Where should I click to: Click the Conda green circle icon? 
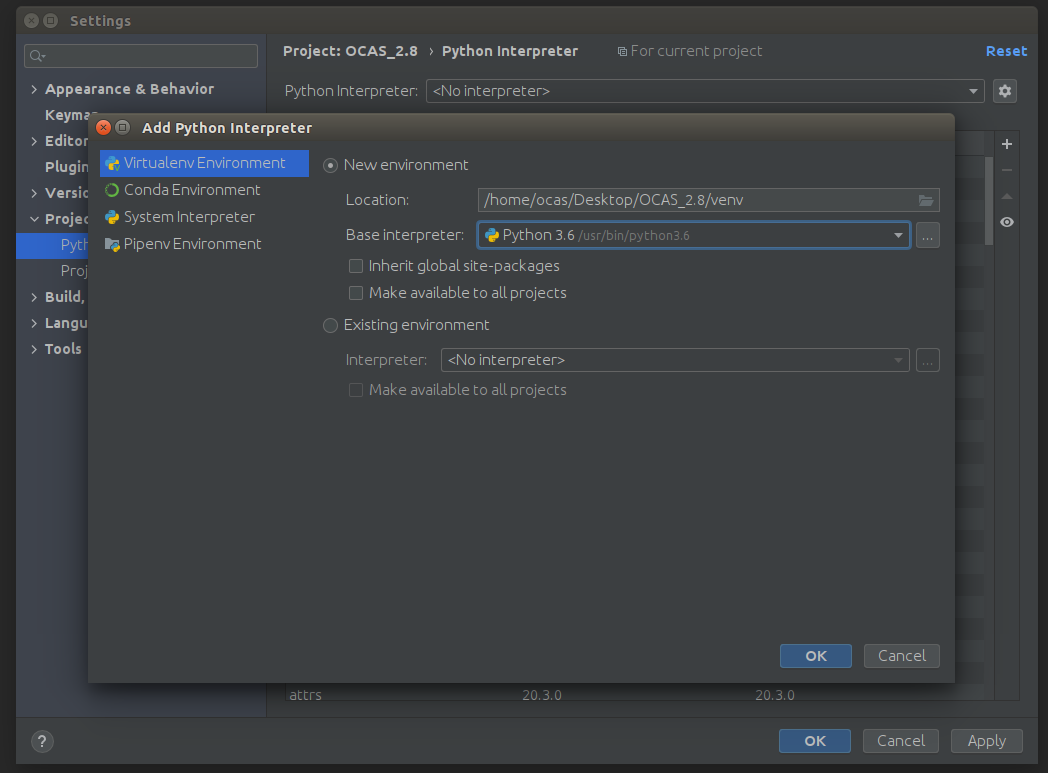point(112,190)
